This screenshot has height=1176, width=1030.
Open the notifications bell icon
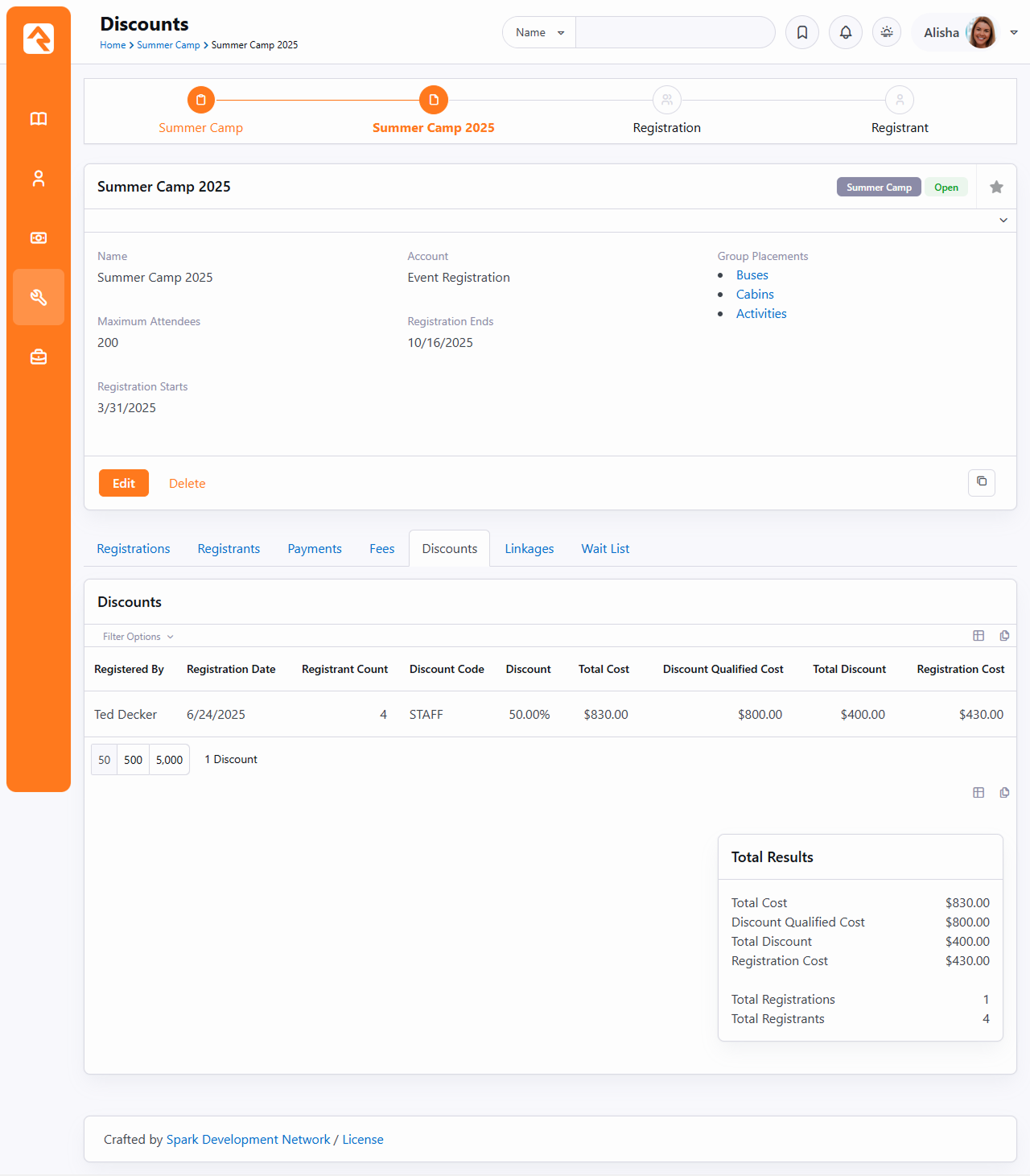point(846,32)
